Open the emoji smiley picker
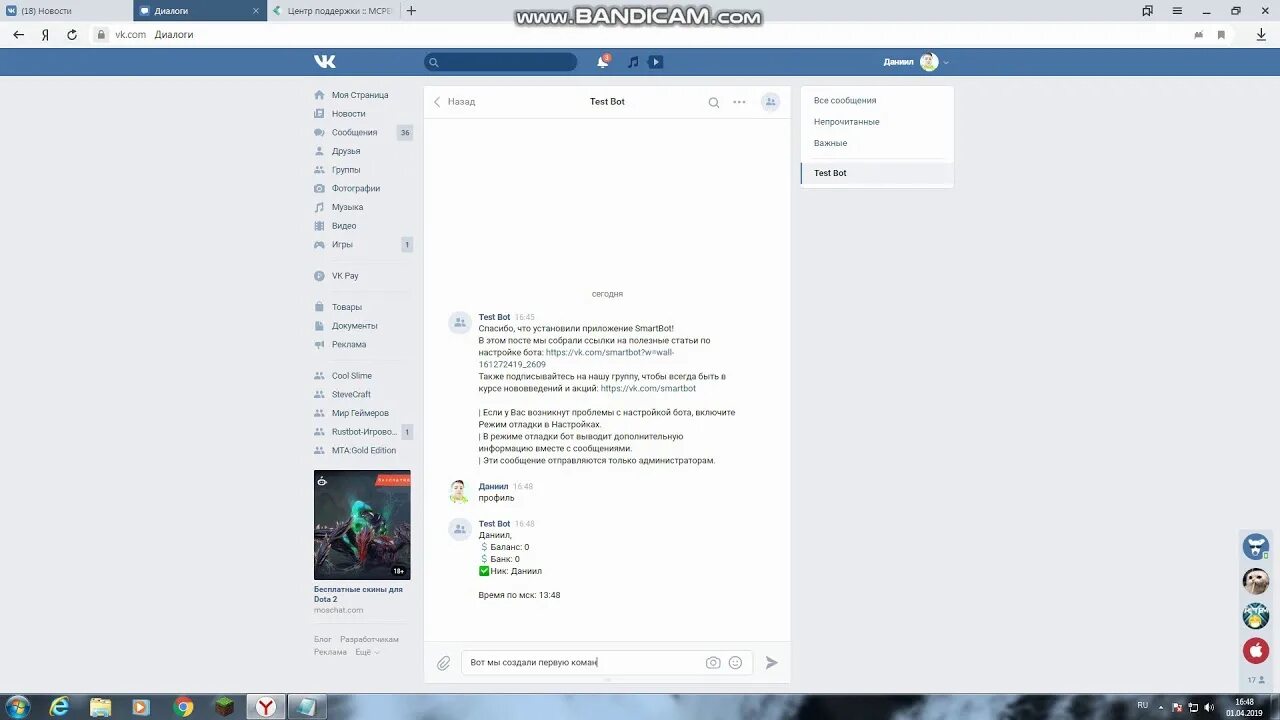 click(736, 663)
